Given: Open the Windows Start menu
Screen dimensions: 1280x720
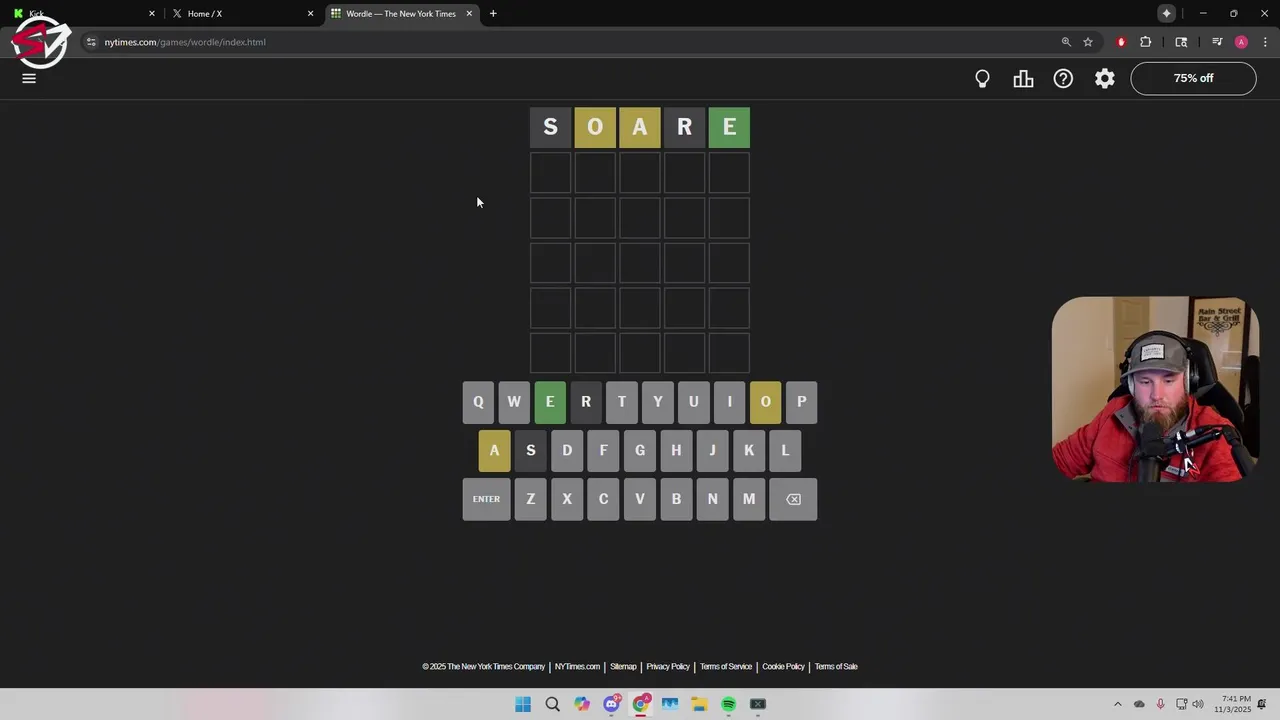Looking at the screenshot, I should coord(523,704).
